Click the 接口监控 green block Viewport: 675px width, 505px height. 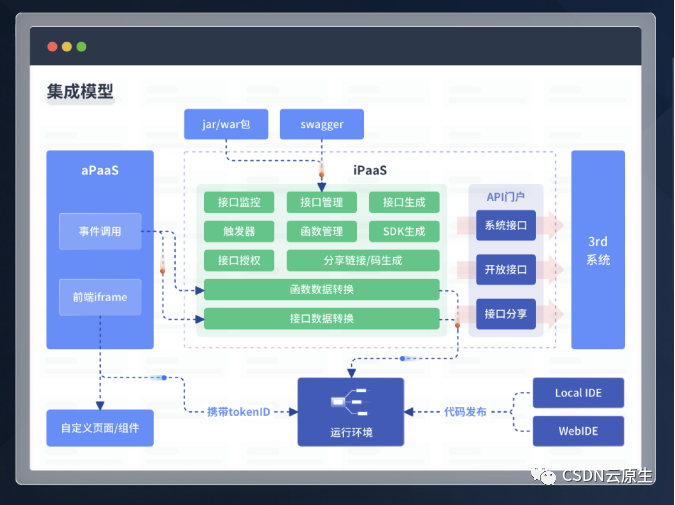(239, 202)
